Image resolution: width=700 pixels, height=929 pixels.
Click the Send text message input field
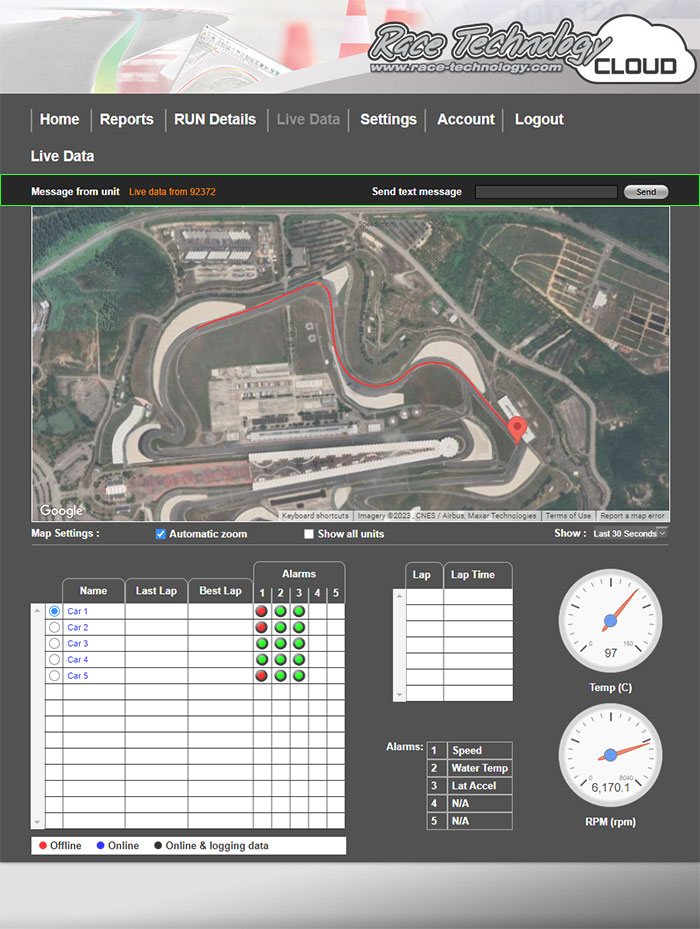click(546, 192)
